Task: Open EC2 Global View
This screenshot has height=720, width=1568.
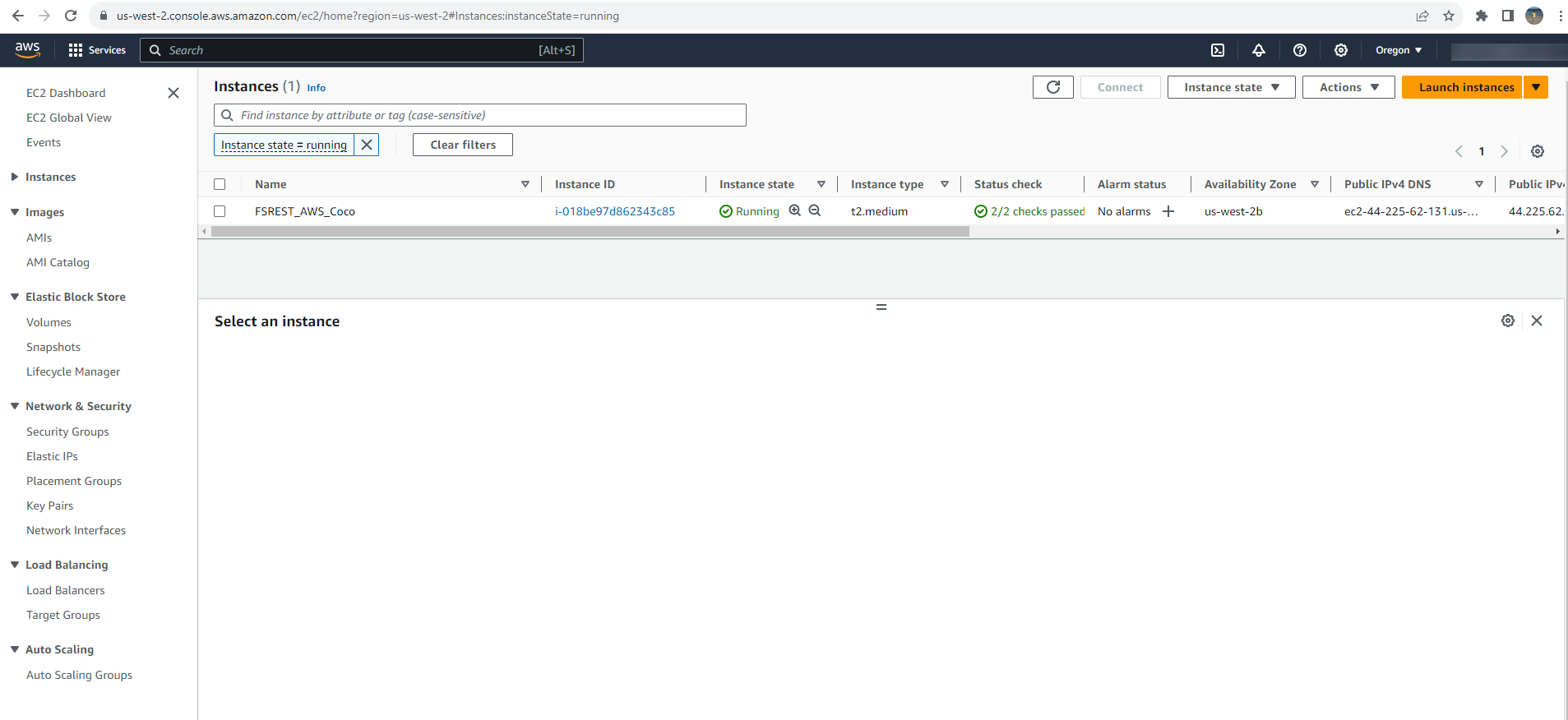Action: coord(69,118)
